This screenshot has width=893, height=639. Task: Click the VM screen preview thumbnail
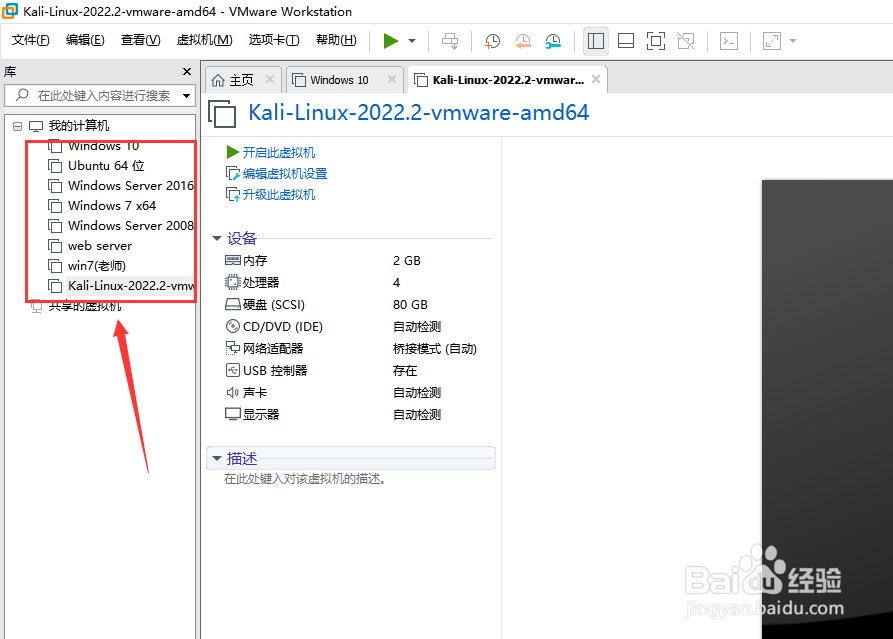pyautogui.click(x=828, y=409)
